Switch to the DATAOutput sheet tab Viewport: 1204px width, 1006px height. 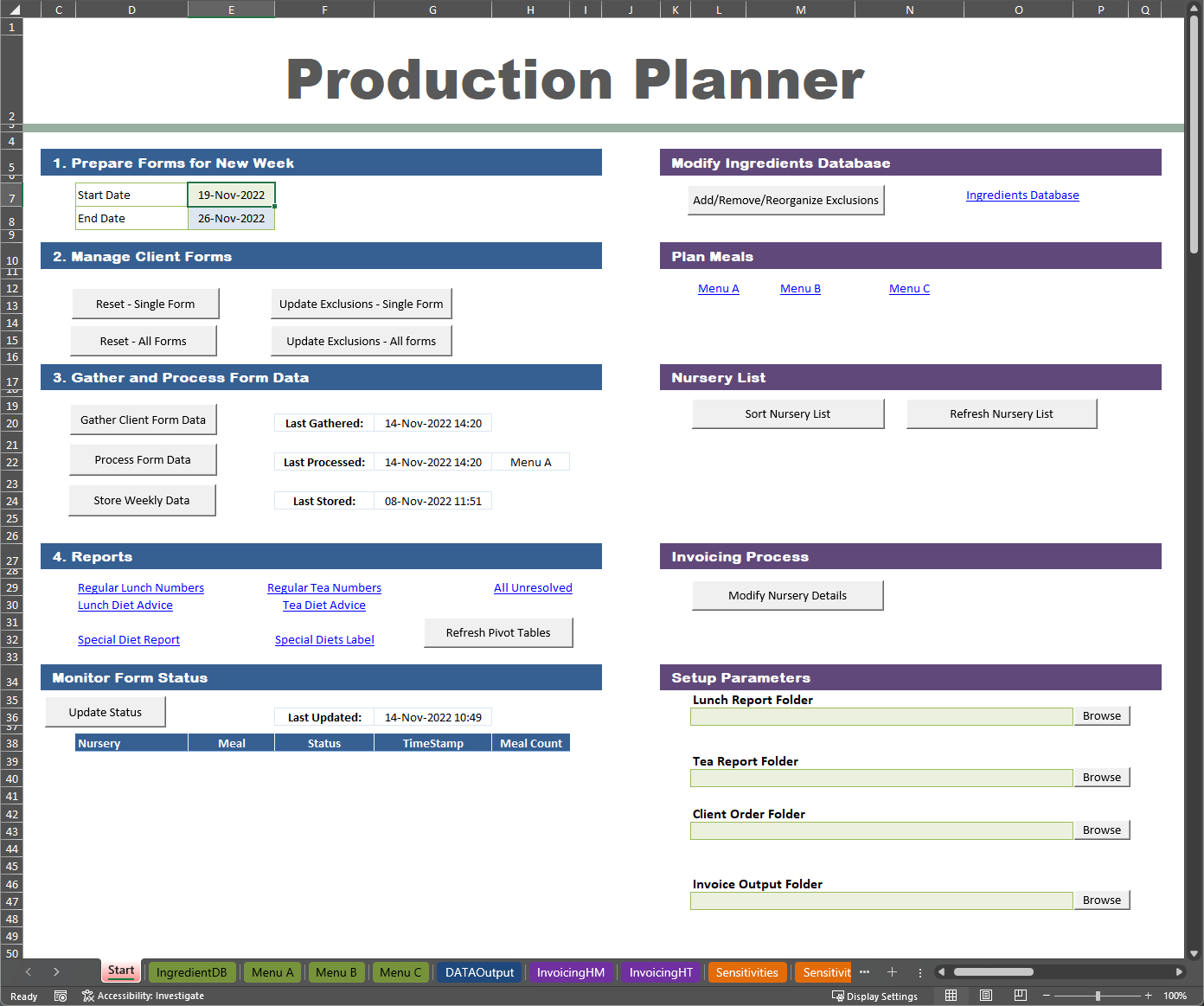coord(478,971)
